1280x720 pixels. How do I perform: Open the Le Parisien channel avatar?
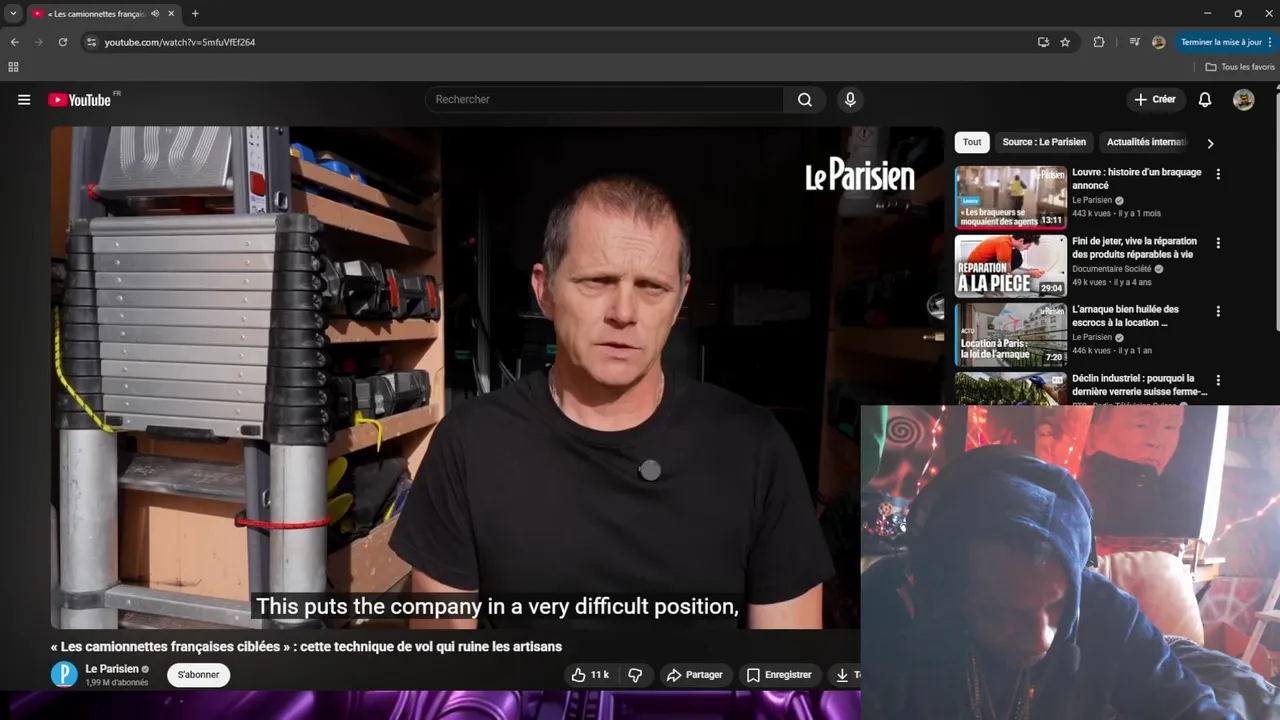[64, 675]
